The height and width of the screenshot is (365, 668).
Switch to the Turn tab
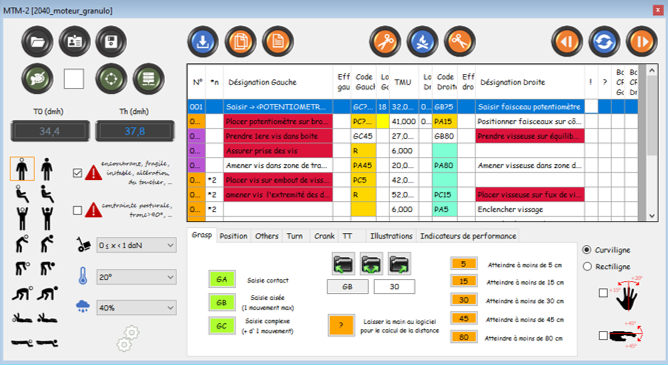pos(294,236)
